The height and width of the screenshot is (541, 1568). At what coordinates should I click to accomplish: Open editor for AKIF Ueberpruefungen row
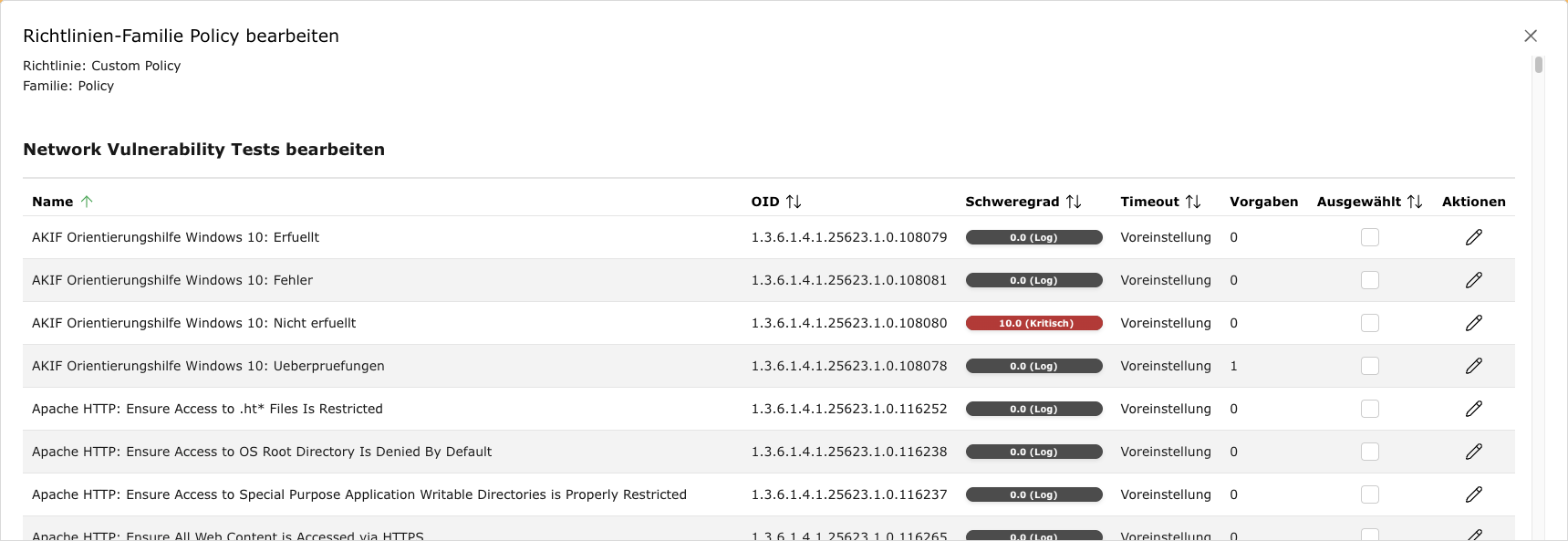(1473, 366)
